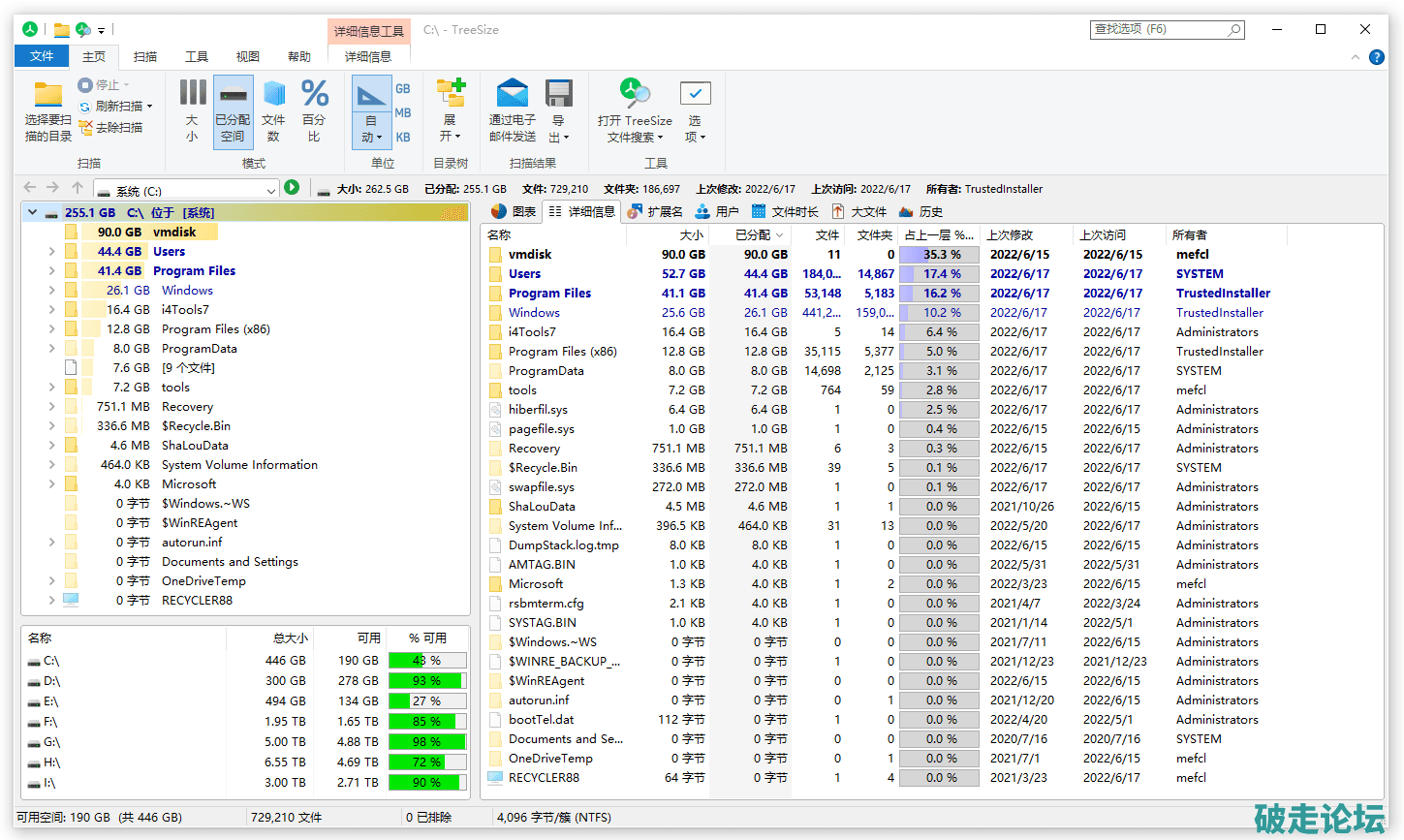This screenshot has height=840, width=1404.
Task: Click the 已分配 column header
Action: click(x=752, y=235)
